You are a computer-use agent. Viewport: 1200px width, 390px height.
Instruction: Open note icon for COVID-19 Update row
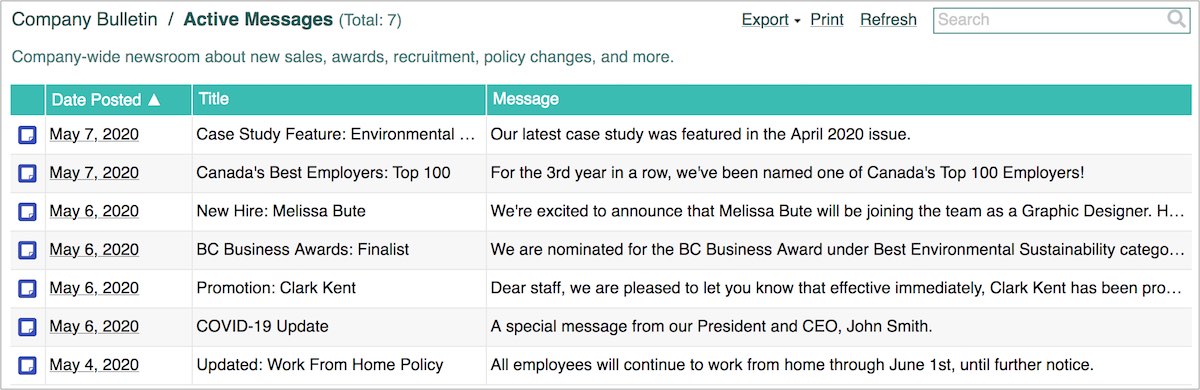28,327
